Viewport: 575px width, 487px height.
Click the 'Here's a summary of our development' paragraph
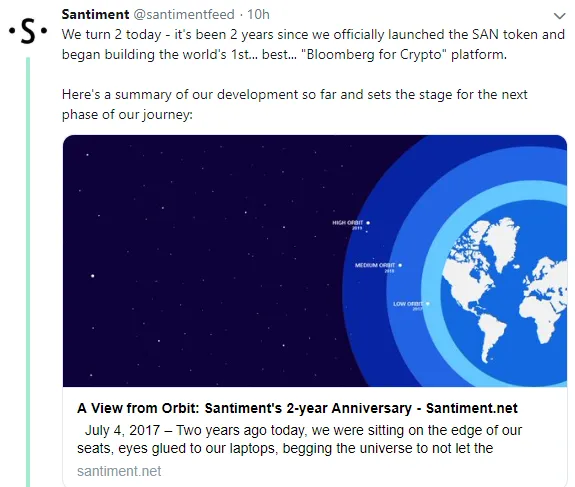tap(294, 105)
